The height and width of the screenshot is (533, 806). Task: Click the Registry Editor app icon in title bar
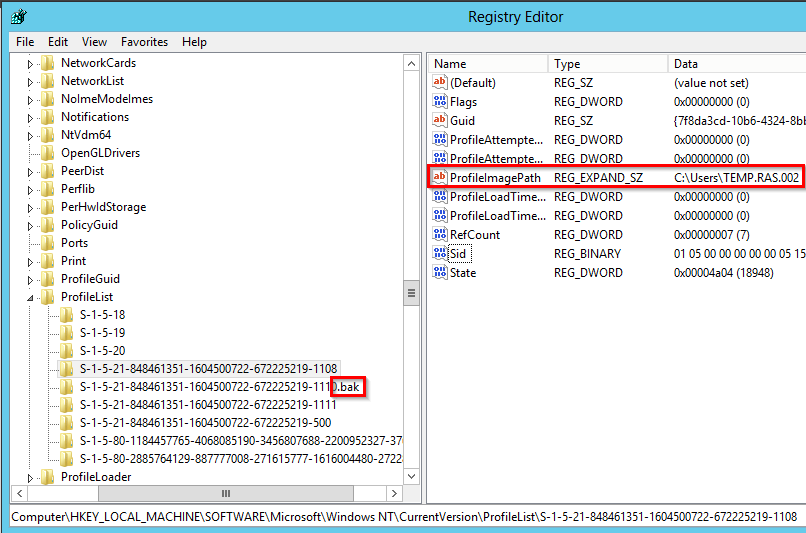(20, 17)
